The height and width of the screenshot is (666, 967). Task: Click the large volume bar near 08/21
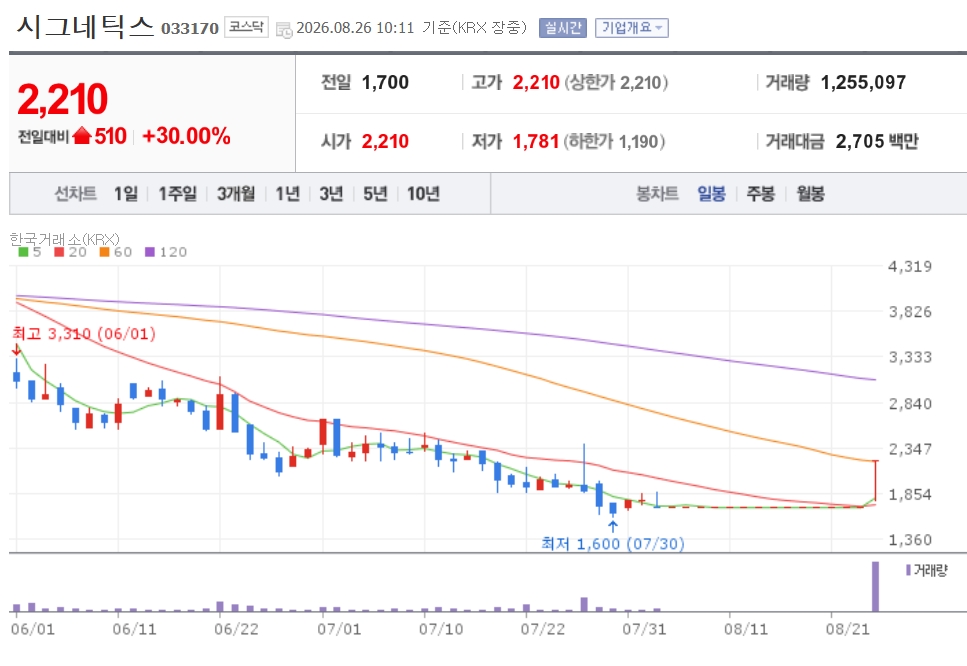coord(874,586)
